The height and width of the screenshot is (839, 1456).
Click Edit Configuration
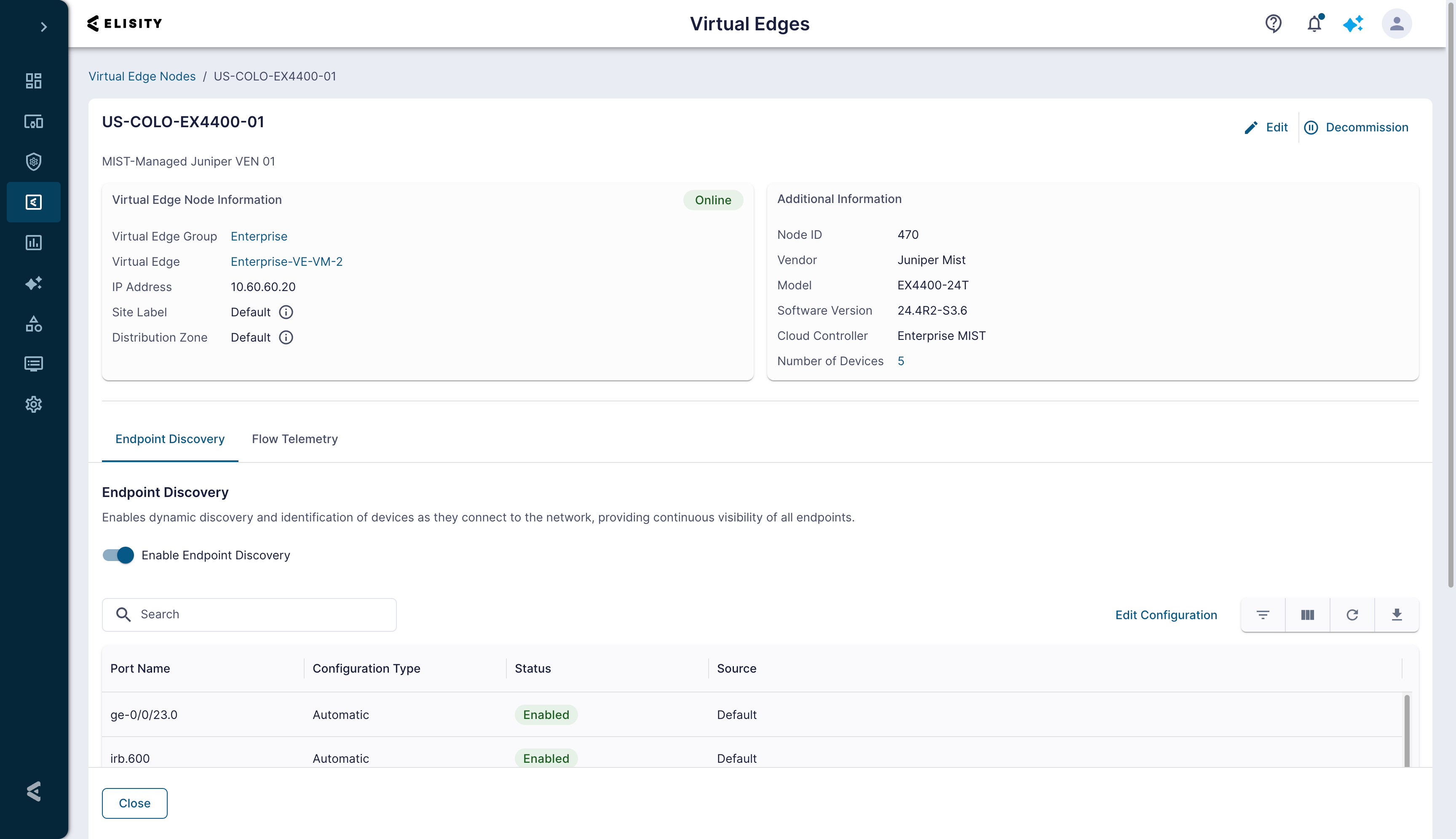[x=1166, y=615]
